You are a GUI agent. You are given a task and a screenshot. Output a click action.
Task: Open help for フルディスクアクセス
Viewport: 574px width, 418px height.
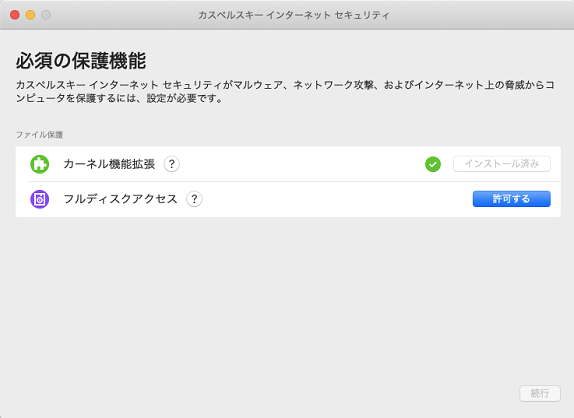(x=194, y=199)
